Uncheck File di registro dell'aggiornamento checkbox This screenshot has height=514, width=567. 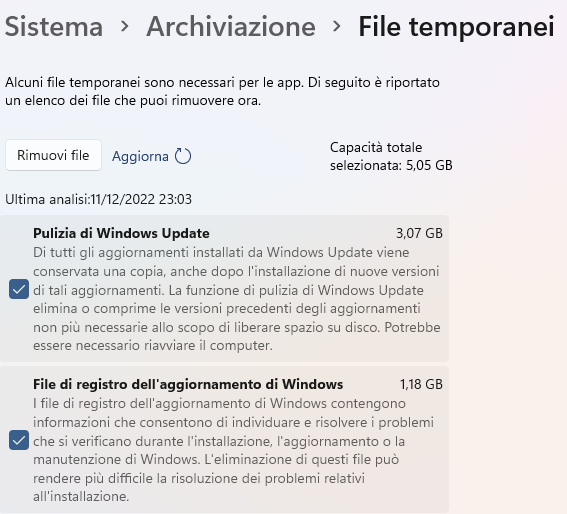[x=19, y=440]
